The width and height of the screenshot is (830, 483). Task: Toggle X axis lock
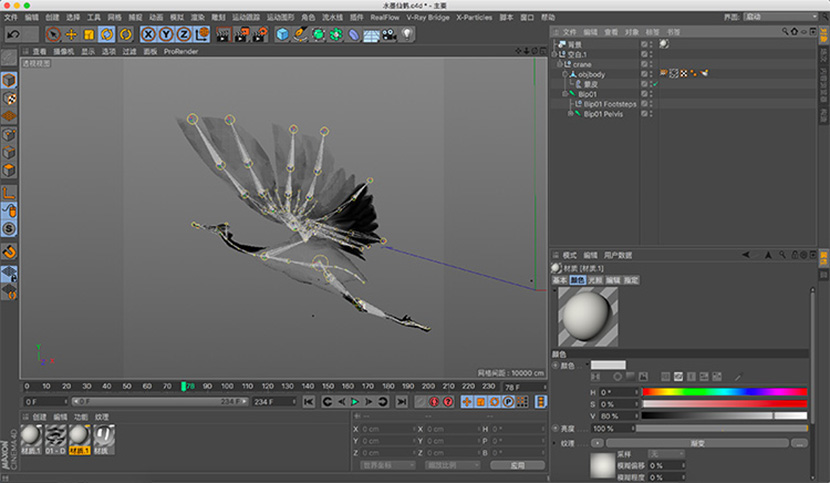tap(148, 34)
